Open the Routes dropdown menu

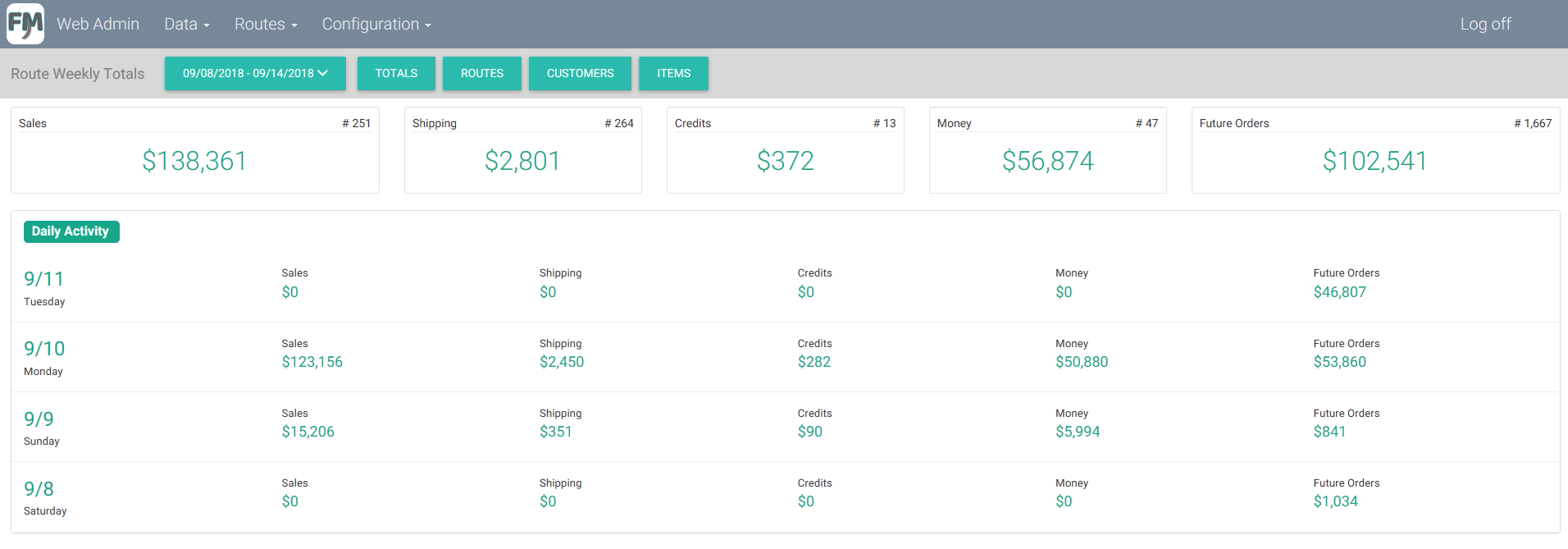(x=265, y=24)
